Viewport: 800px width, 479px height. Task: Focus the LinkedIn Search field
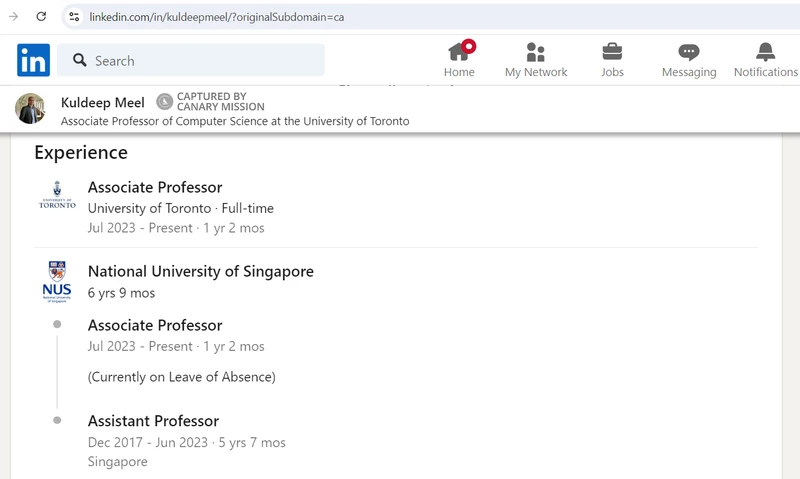[191, 60]
